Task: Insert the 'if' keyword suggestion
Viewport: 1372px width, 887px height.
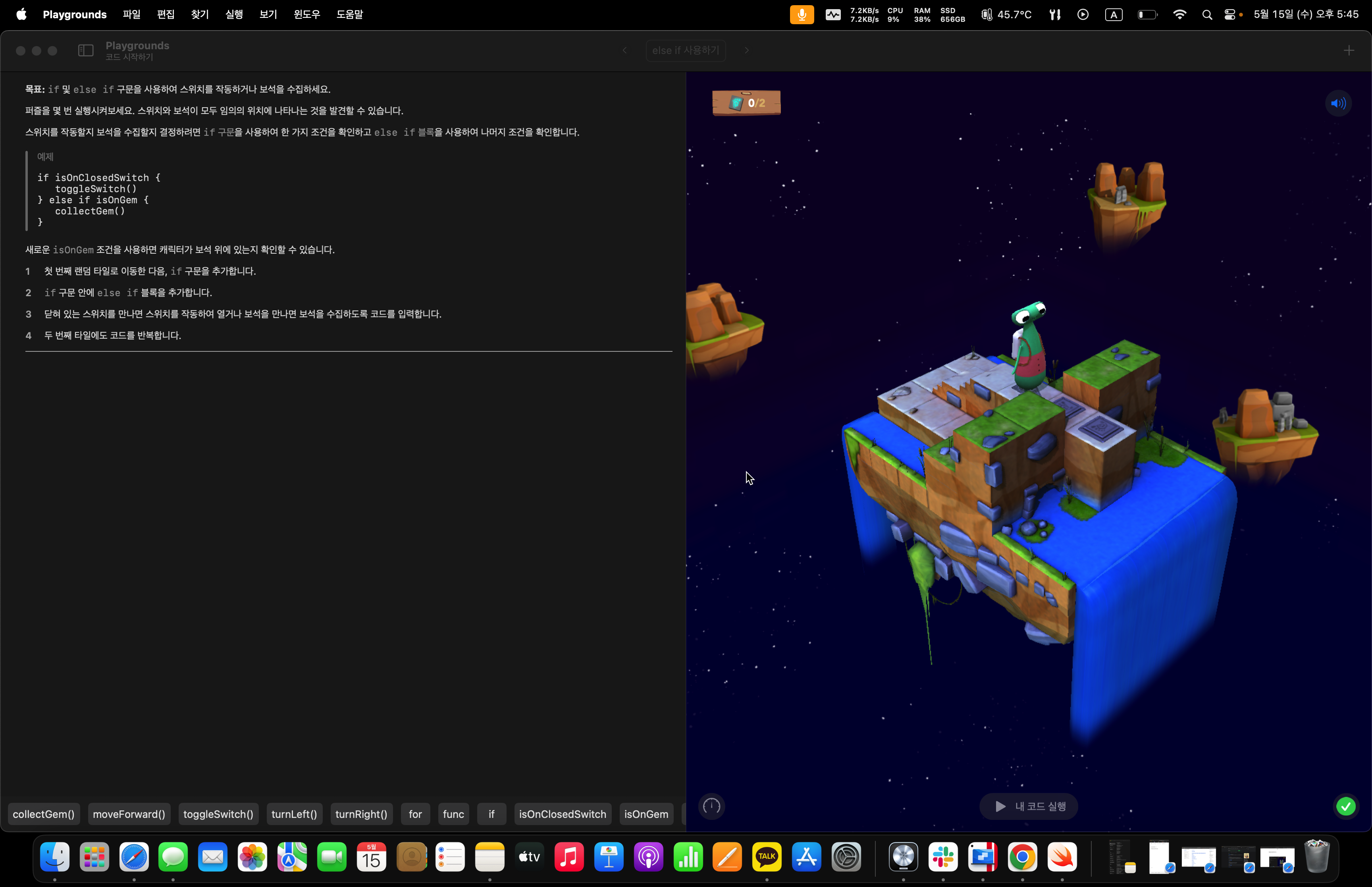Action: [492, 814]
